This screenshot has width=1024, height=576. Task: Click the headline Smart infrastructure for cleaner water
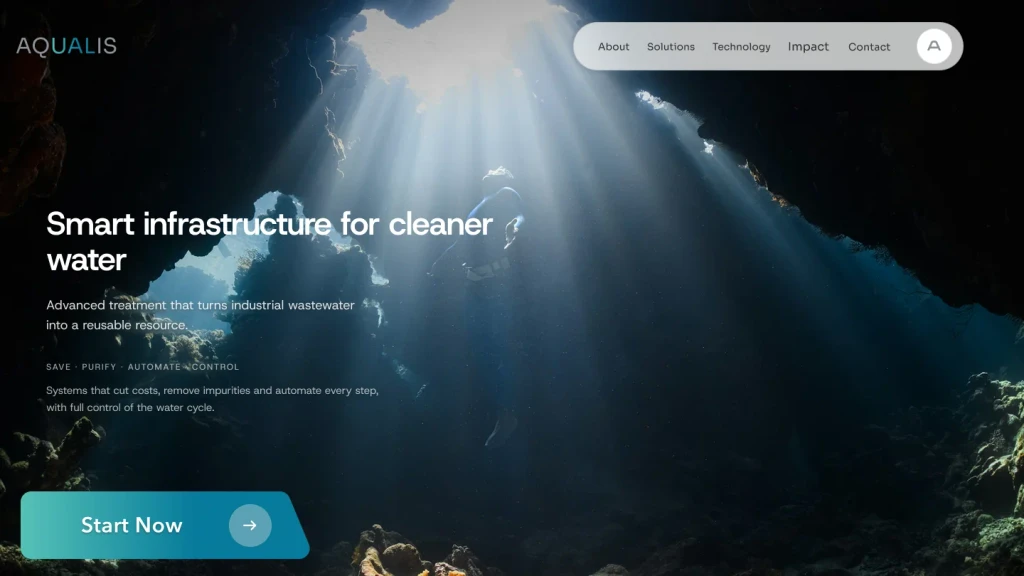pos(270,242)
